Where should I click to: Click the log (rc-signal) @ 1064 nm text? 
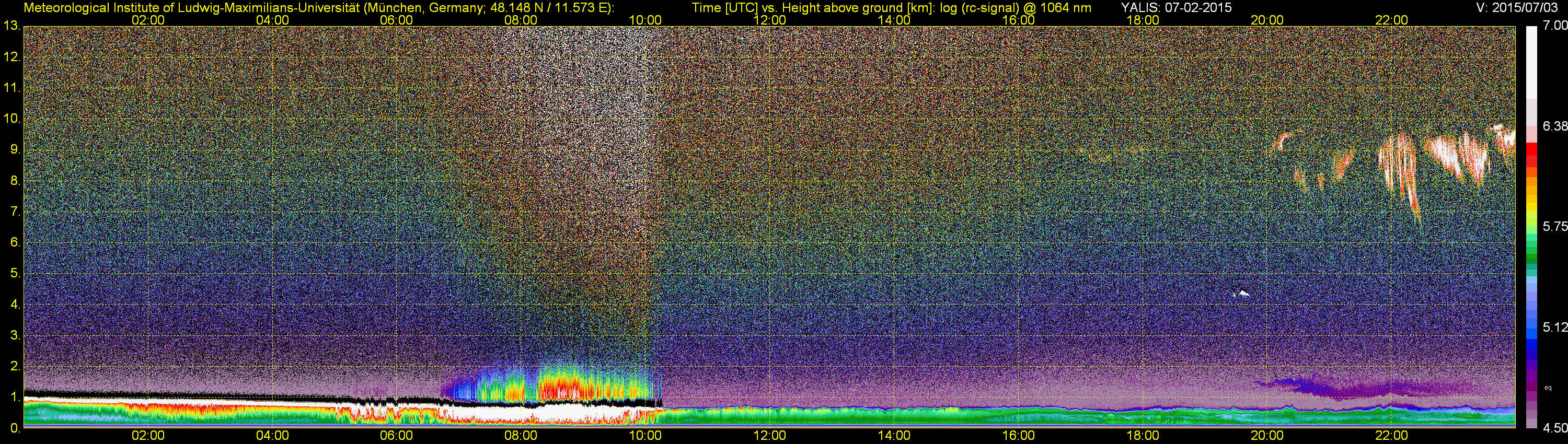tap(1016, 7)
